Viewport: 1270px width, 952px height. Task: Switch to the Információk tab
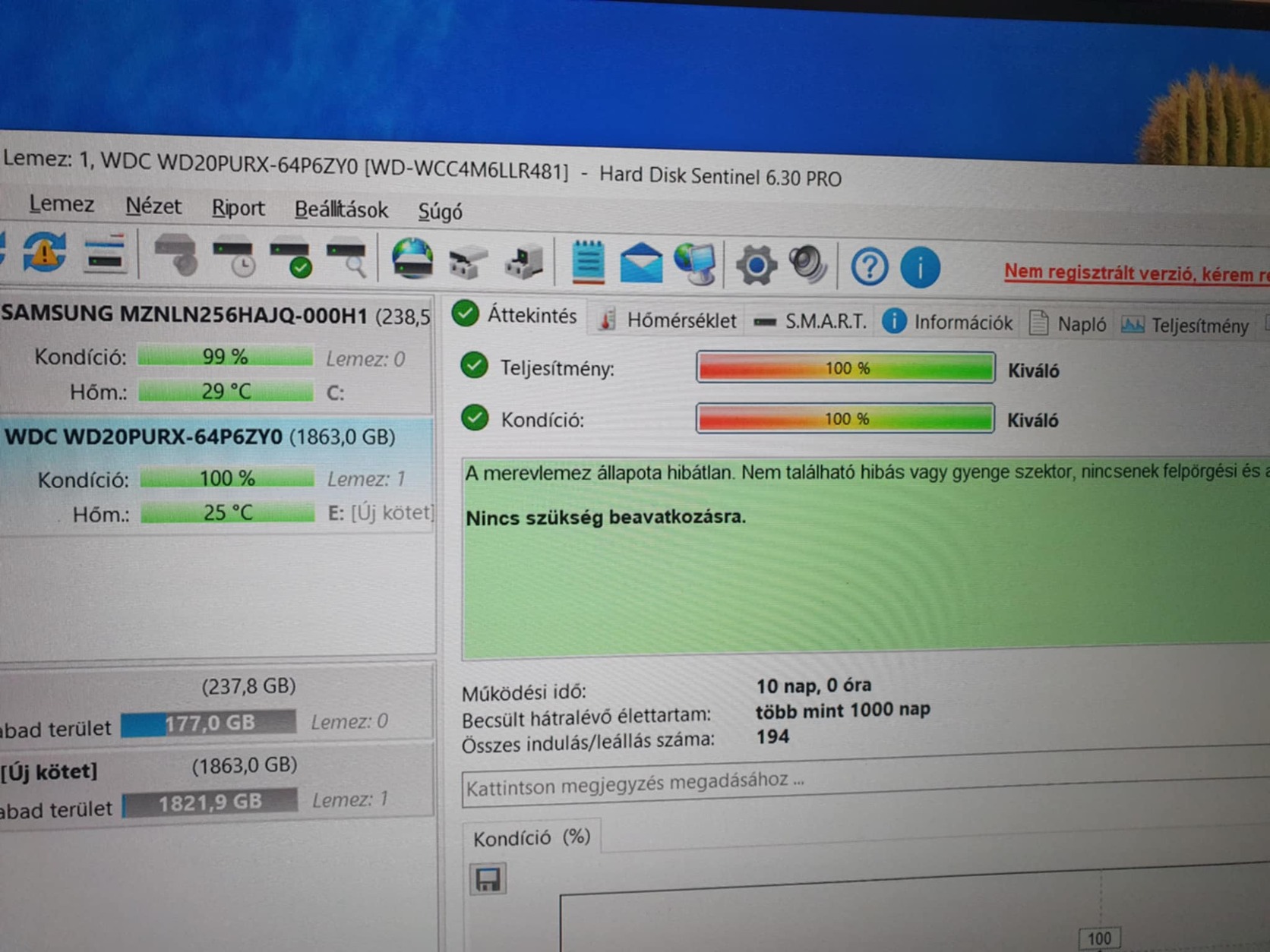pos(948,323)
